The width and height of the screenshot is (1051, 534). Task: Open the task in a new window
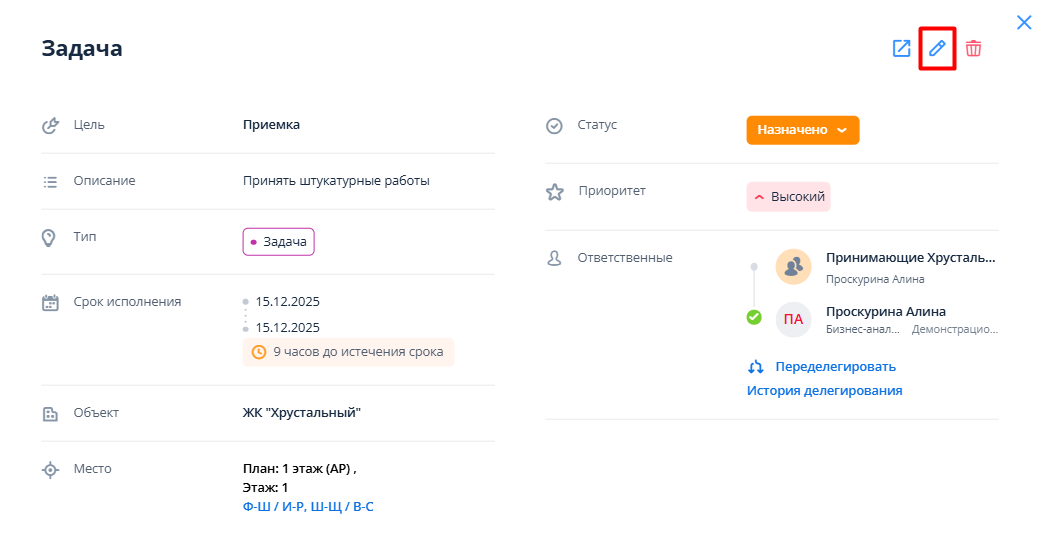coord(901,48)
